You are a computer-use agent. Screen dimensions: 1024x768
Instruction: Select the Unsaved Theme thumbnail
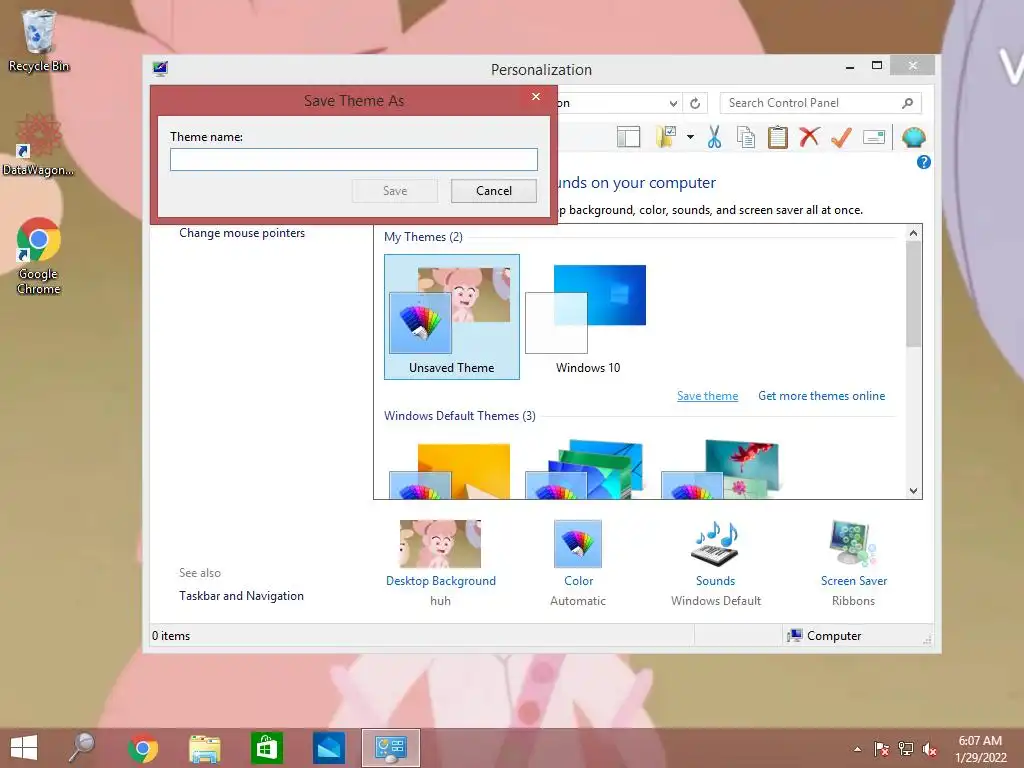452,317
